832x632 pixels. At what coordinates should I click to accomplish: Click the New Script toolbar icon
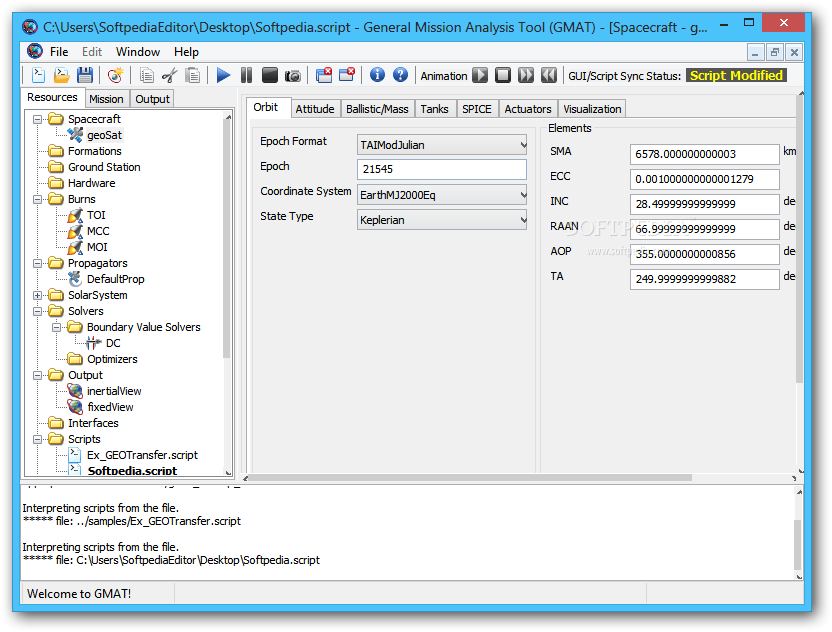[38, 75]
